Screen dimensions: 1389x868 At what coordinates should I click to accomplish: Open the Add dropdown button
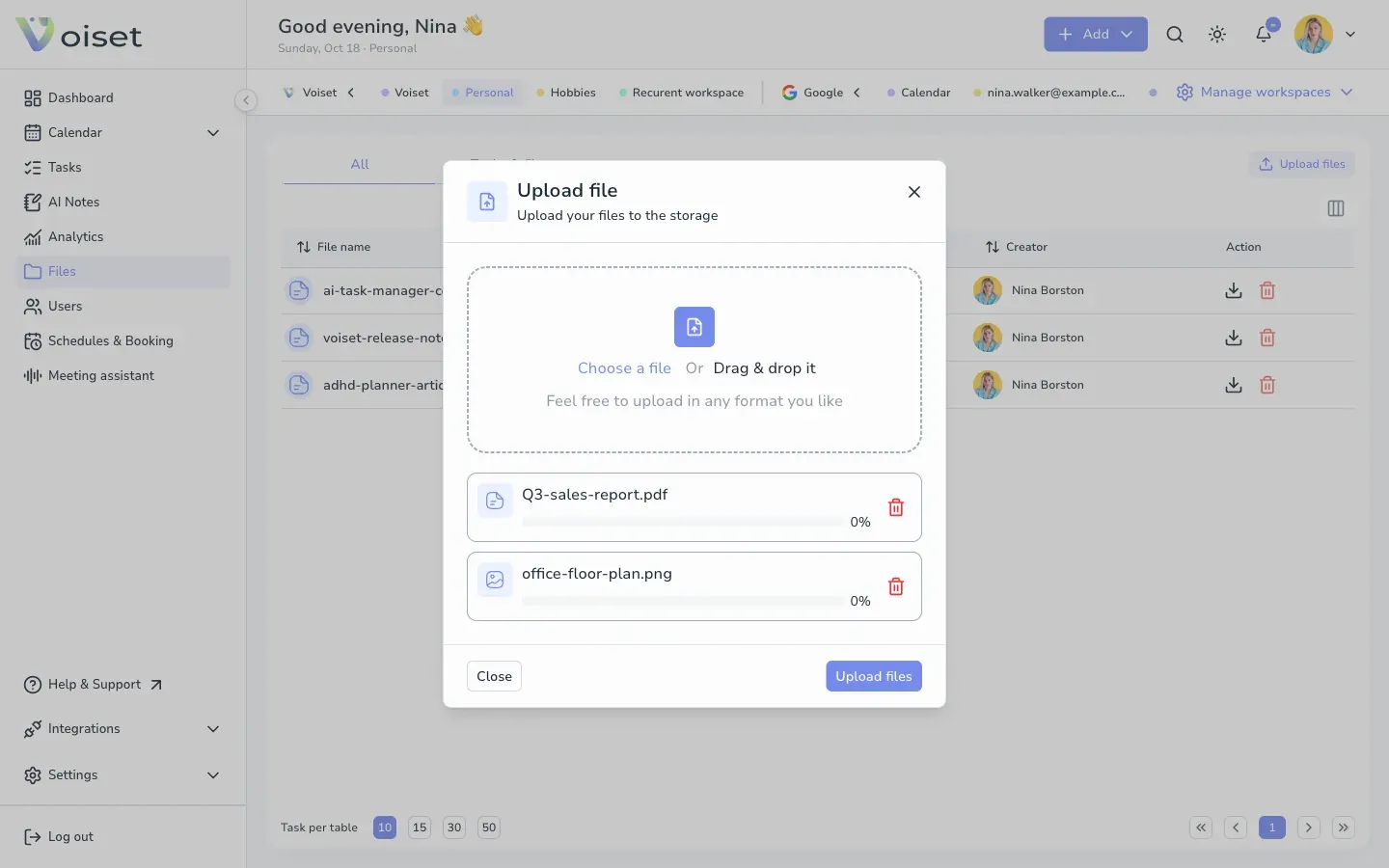(1096, 34)
